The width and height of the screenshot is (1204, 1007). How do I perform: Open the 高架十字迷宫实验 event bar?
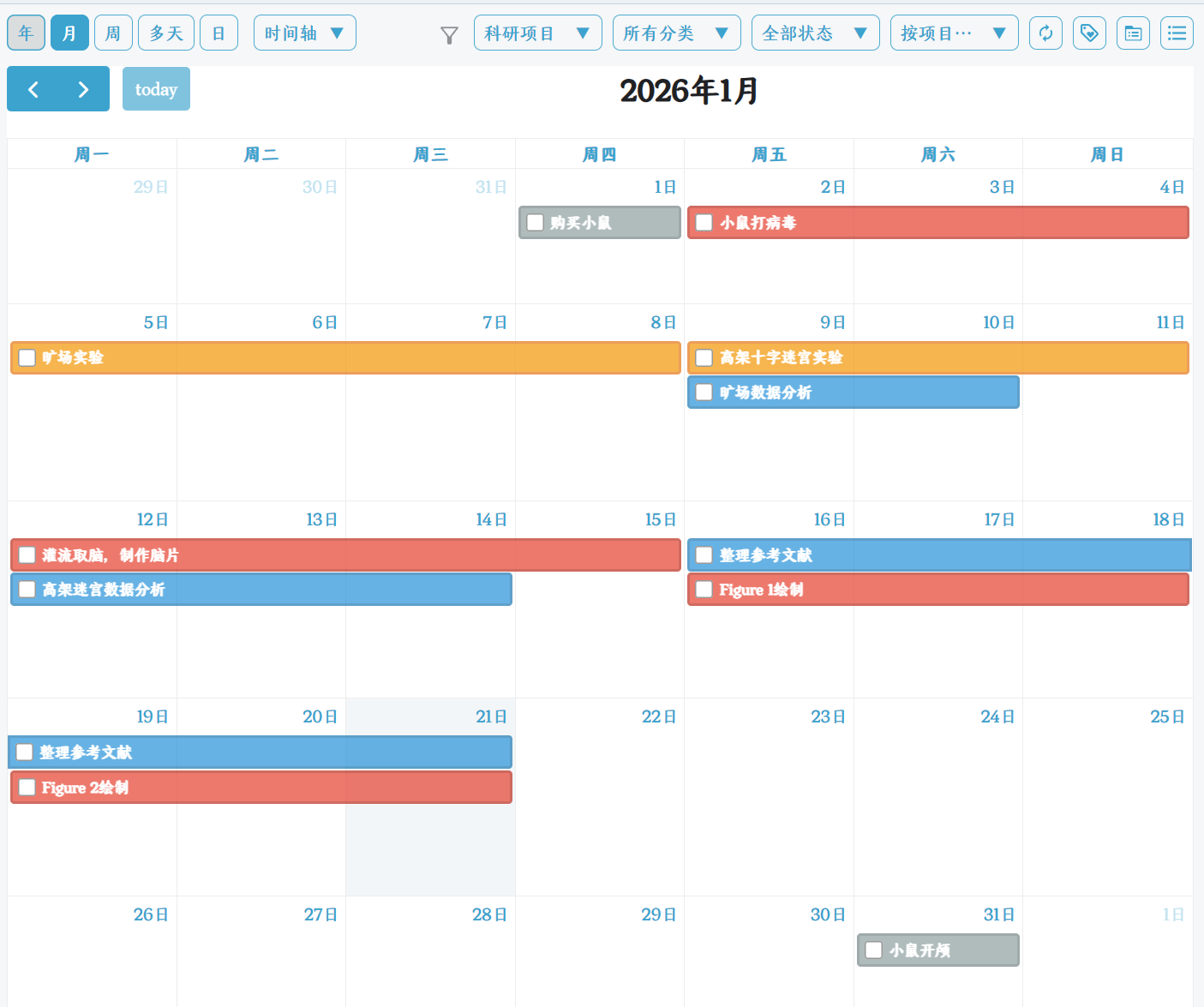[938, 357]
